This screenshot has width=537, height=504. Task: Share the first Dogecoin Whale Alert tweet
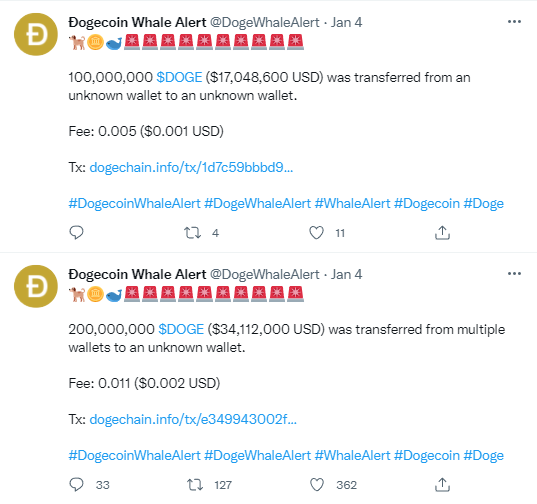442,233
